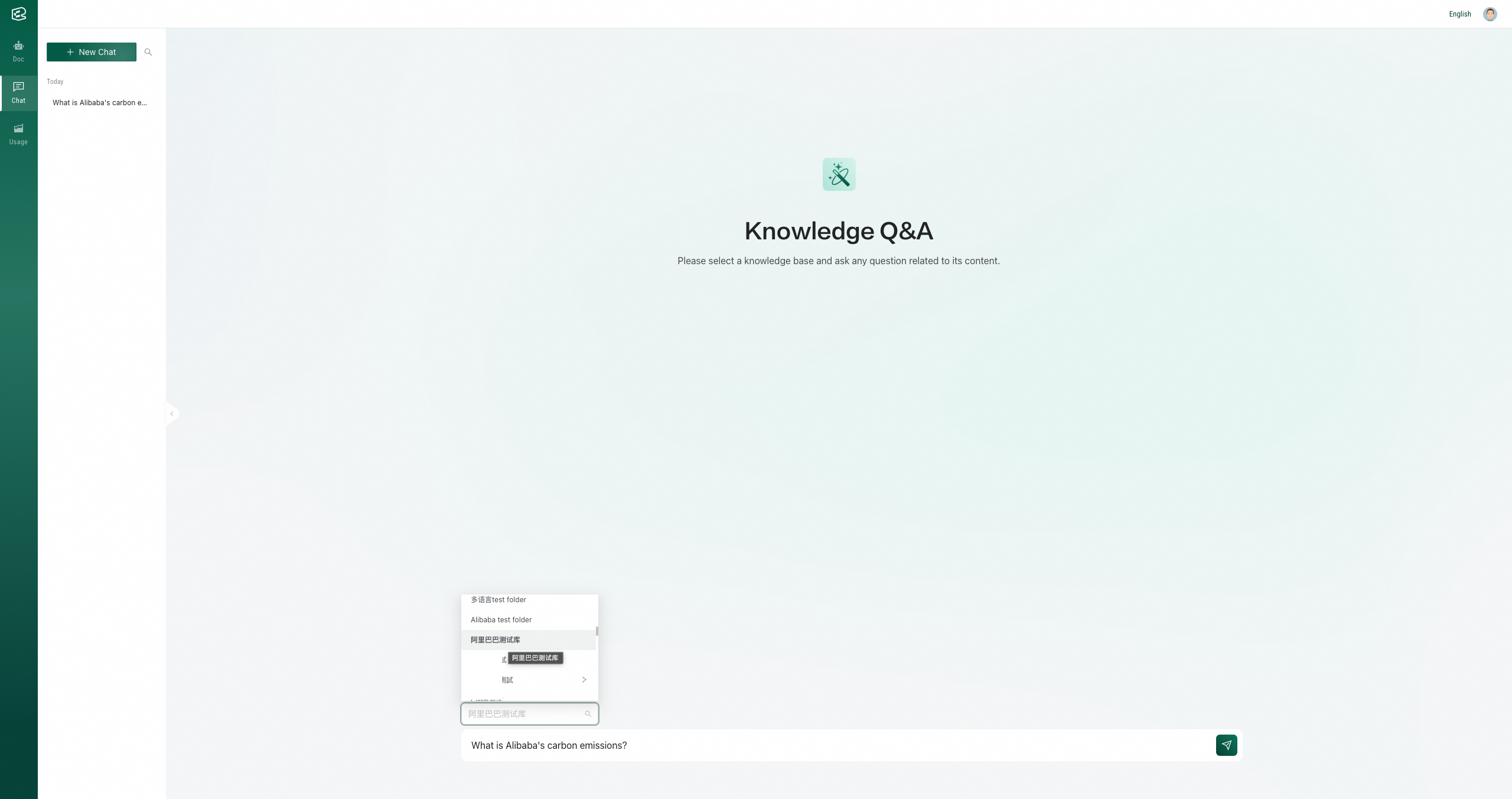The width and height of the screenshot is (1512, 799).
Task: Expand the 測試 submenu arrow
Action: [584, 680]
